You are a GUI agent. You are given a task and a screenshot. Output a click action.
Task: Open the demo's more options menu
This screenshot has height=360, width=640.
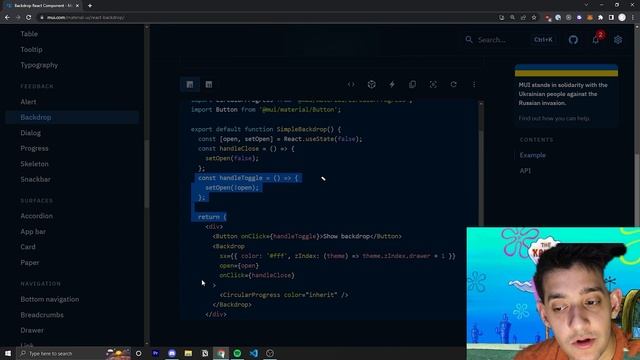474,84
